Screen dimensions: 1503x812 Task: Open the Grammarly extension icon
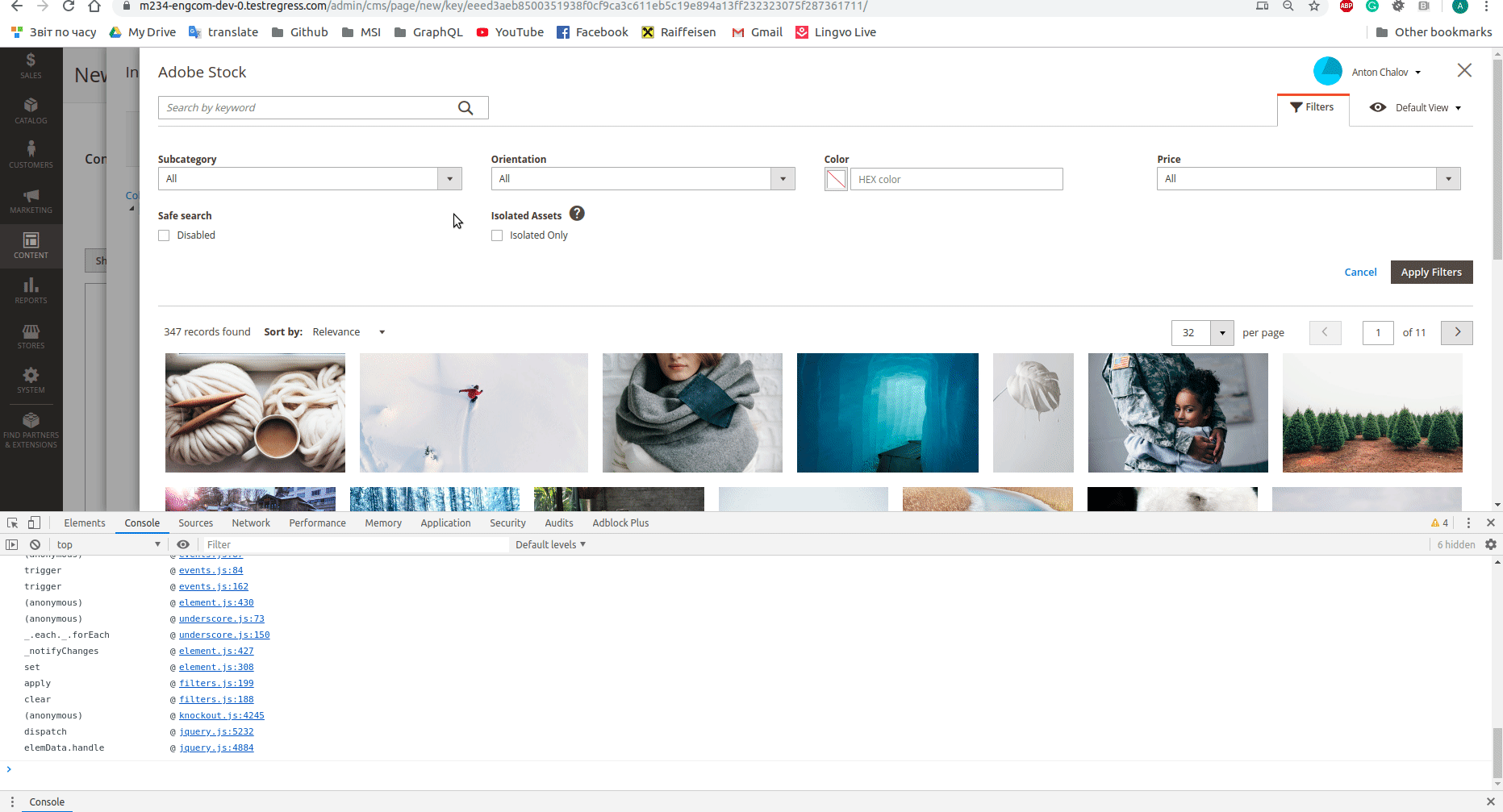point(1372,6)
